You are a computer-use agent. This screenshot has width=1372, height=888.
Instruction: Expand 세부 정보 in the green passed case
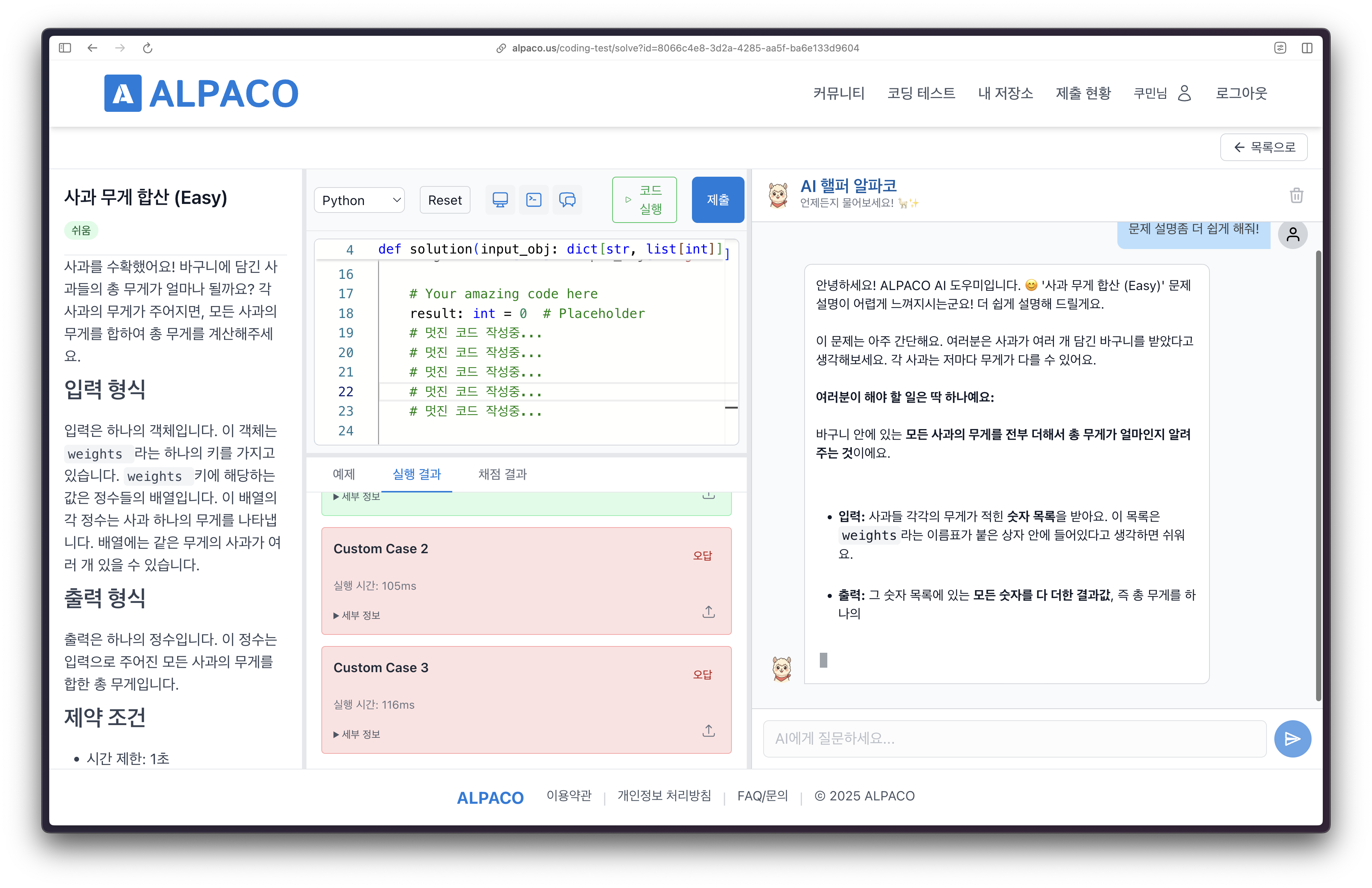coord(357,497)
